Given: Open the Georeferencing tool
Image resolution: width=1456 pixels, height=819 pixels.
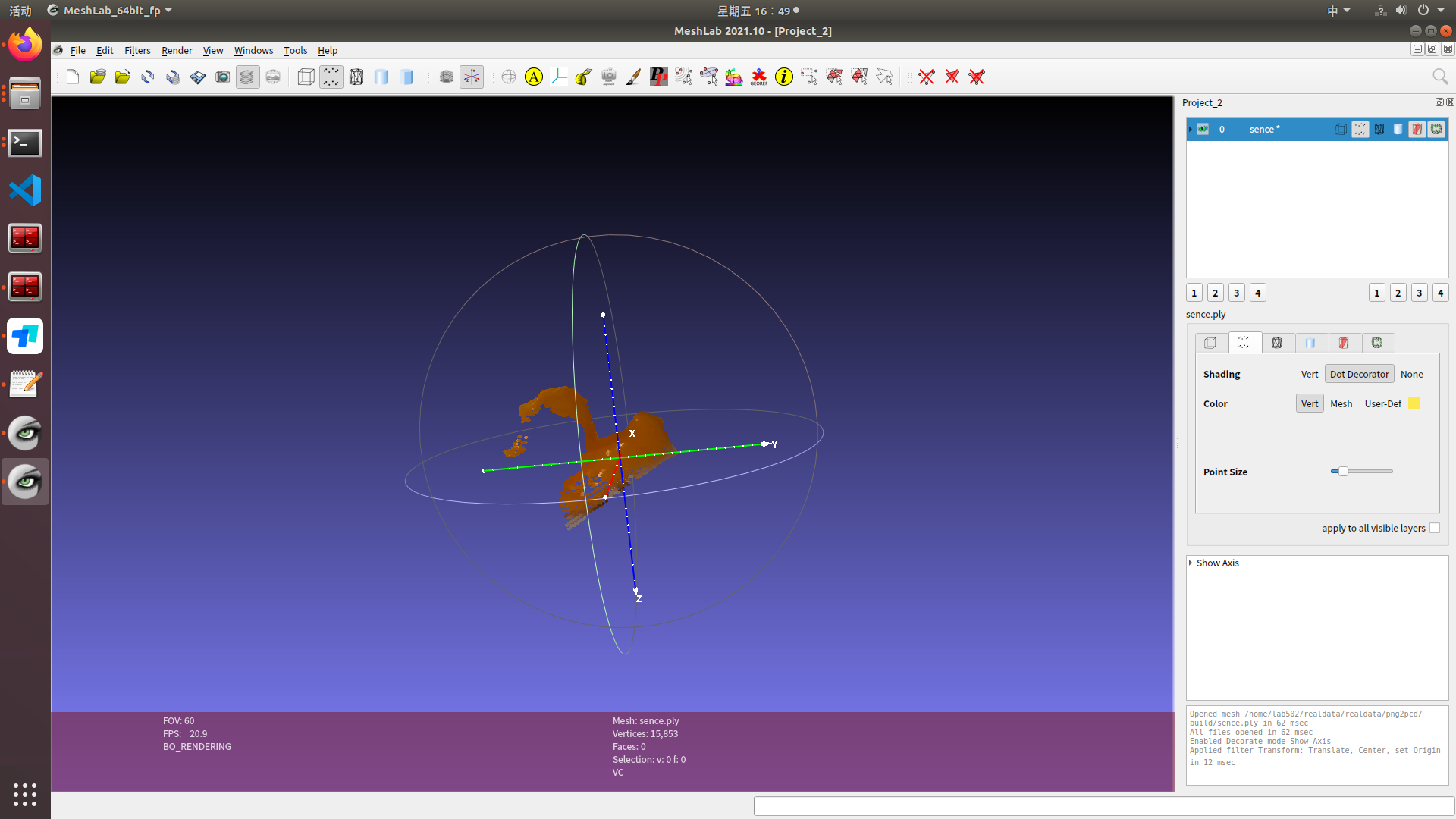Looking at the screenshot, I should (x=758, y=77).
